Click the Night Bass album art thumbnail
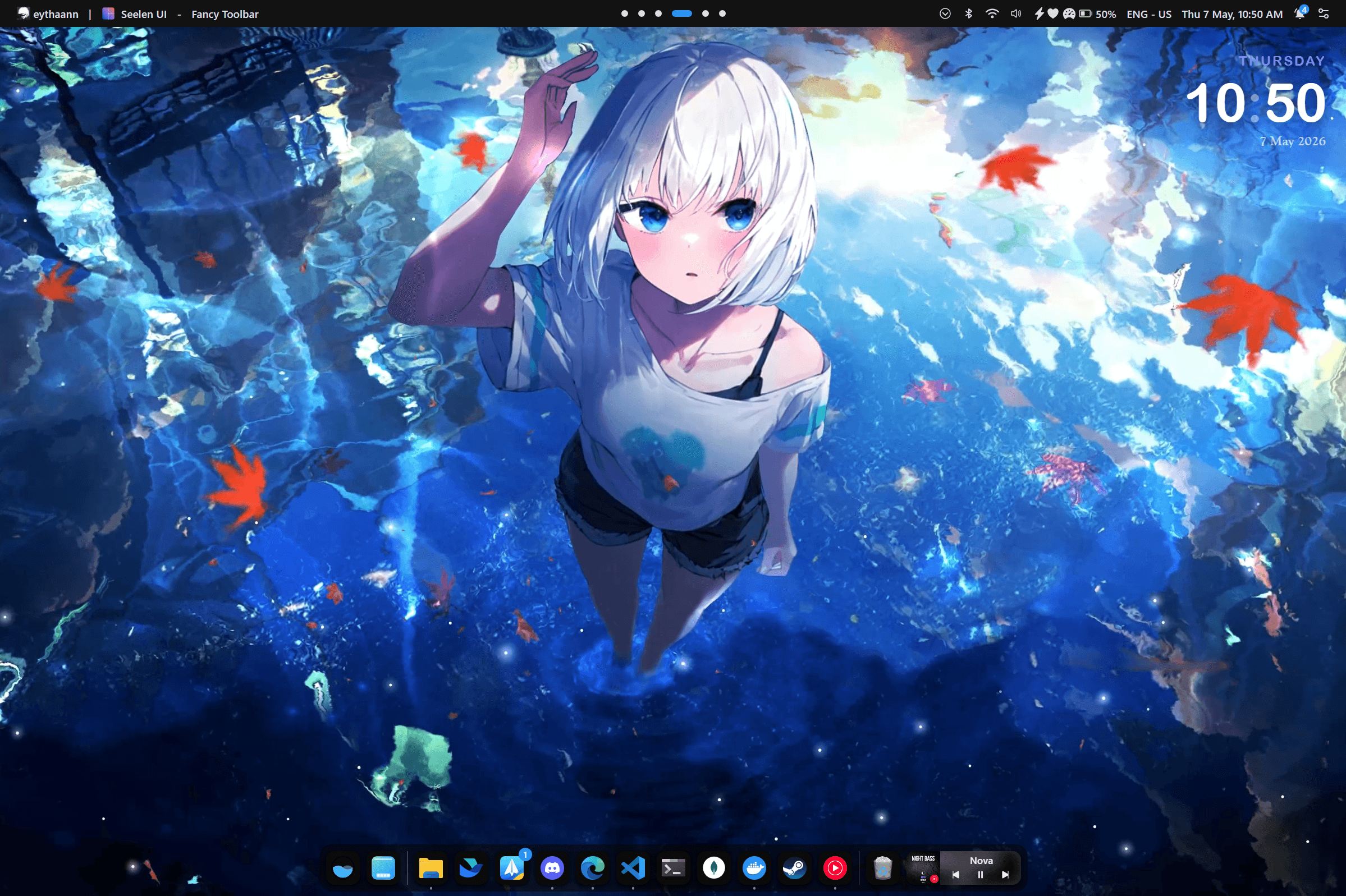 (x=924, y=869)
